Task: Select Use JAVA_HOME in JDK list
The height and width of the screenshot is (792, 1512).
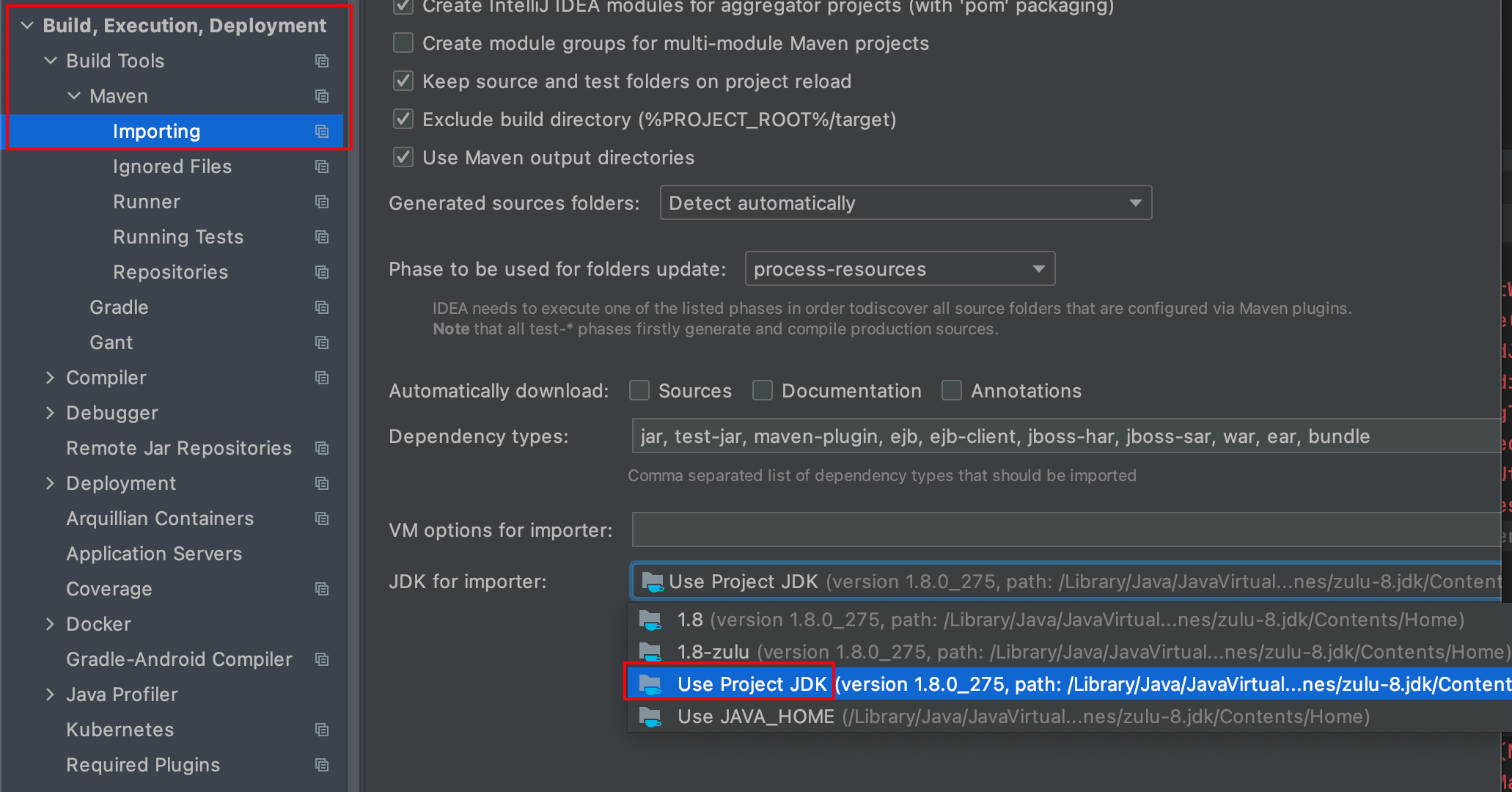Action: pos(755,716)
